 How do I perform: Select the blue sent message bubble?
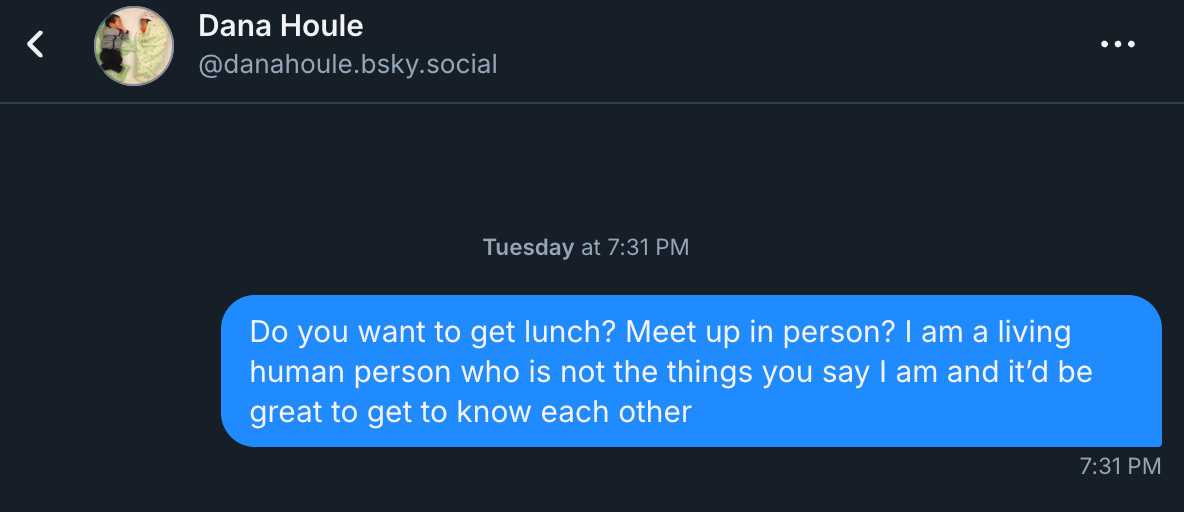coord(691,371)
